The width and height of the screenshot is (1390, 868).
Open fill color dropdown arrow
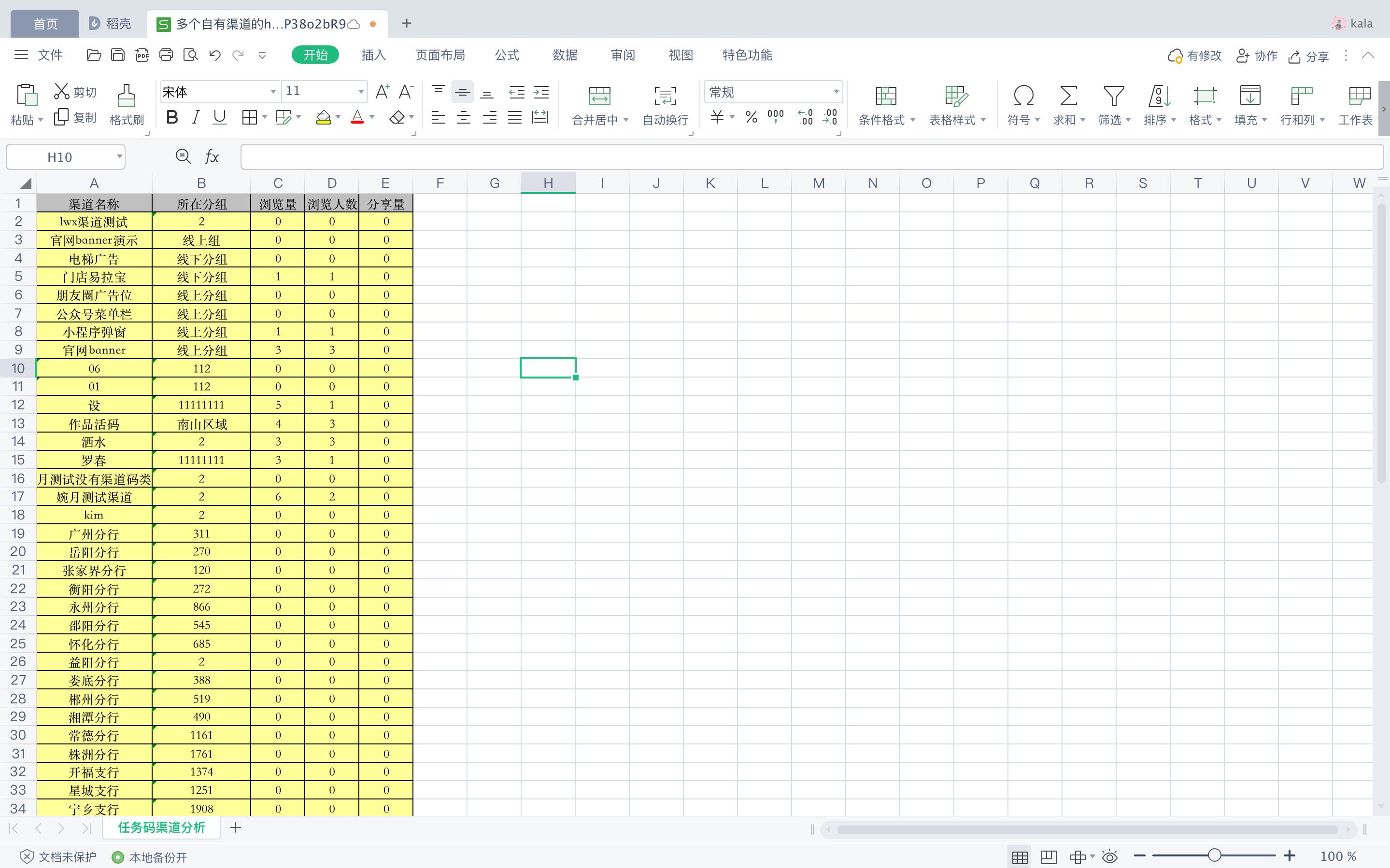click(x=338, y=117)
